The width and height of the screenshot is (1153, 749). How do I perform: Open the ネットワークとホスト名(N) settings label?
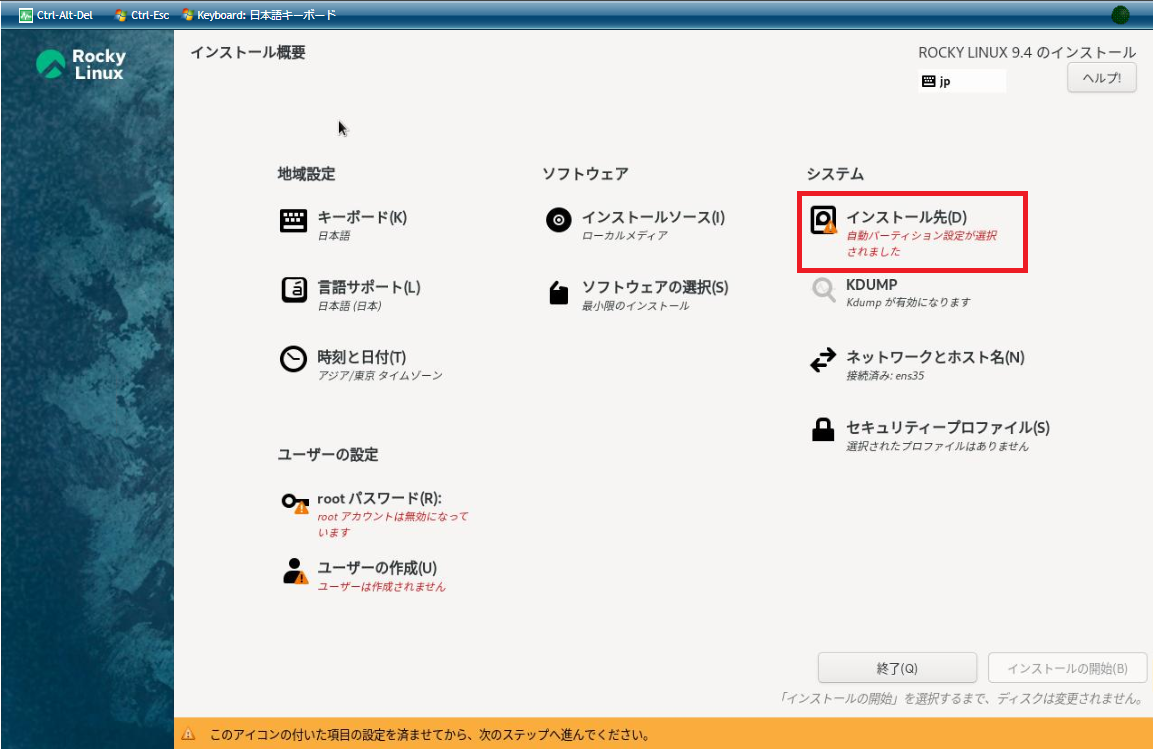[x=934, y=357]
